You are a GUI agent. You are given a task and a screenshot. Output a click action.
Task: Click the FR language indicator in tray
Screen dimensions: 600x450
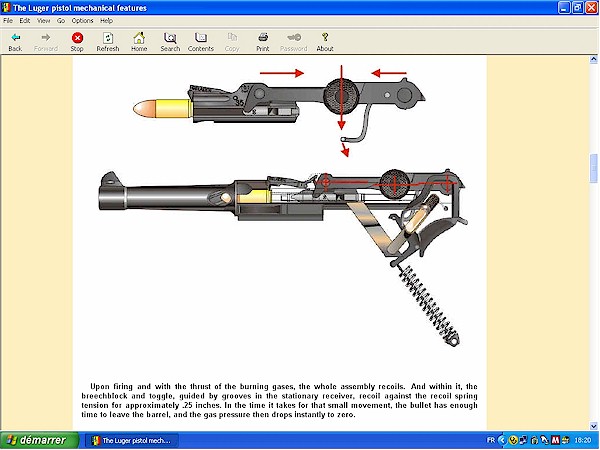coord(491,440)
